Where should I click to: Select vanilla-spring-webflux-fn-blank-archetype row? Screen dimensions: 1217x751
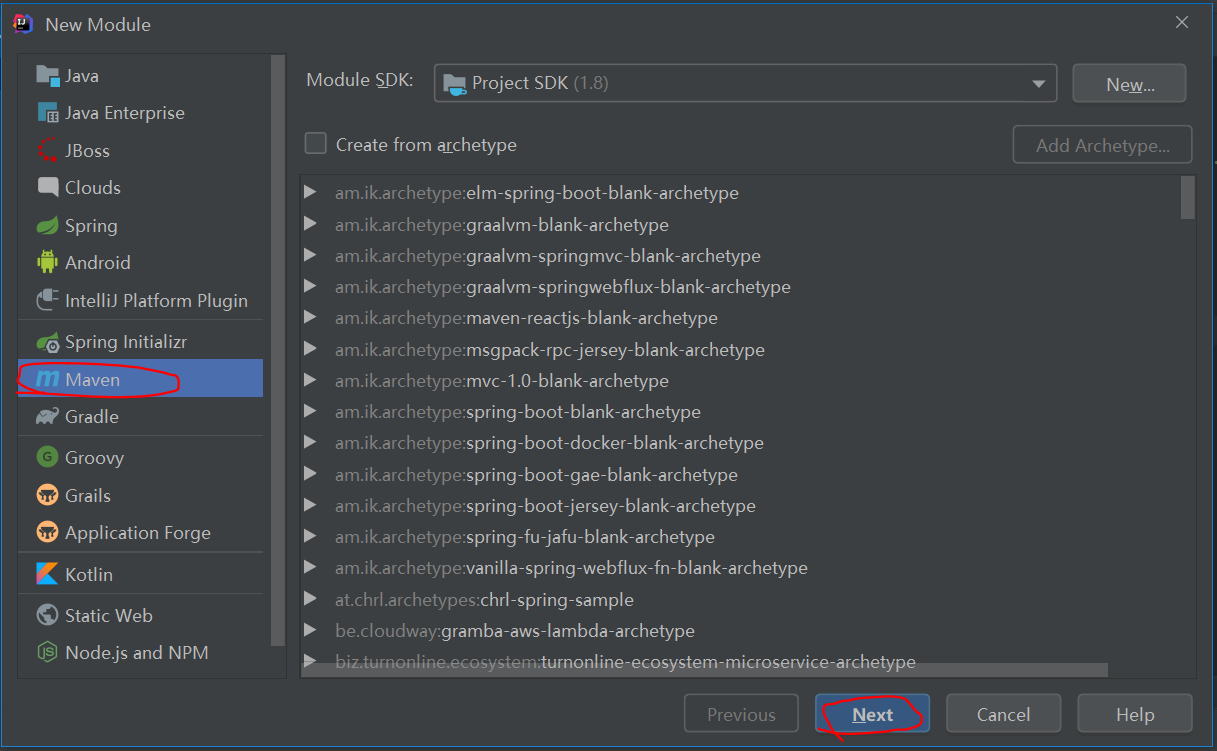(740, 567)
